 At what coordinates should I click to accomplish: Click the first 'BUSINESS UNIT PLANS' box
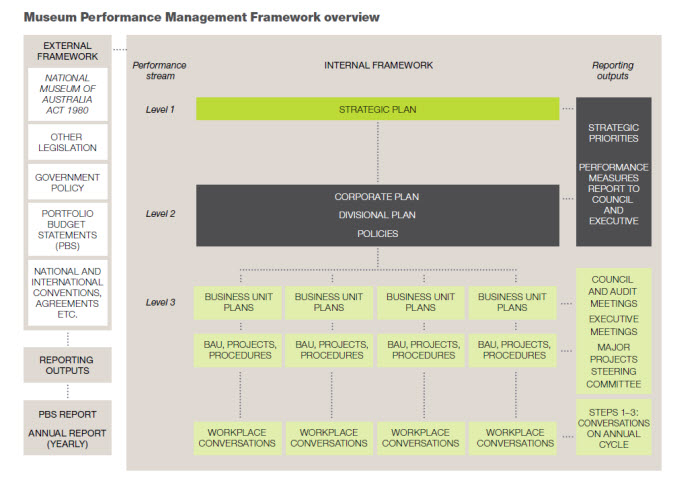[x=239, y=302]
